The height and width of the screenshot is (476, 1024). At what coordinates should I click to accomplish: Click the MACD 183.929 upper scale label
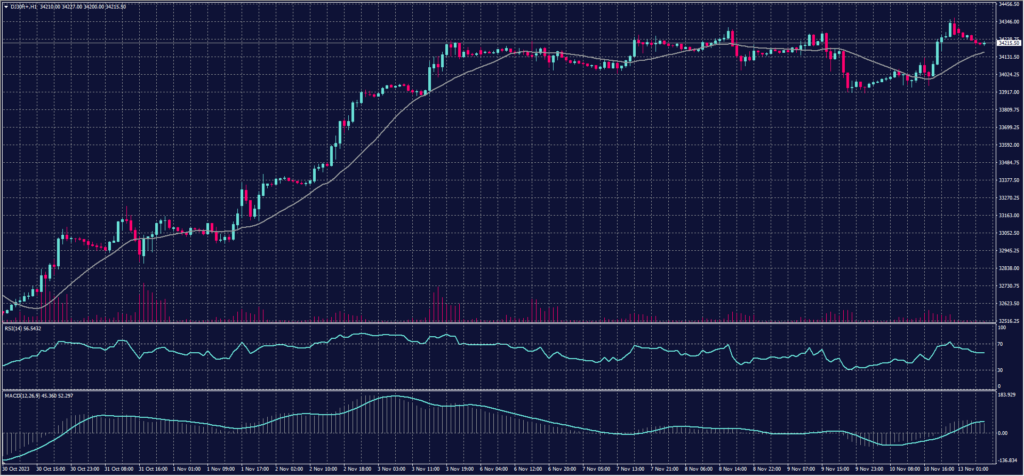[1004, 394]
